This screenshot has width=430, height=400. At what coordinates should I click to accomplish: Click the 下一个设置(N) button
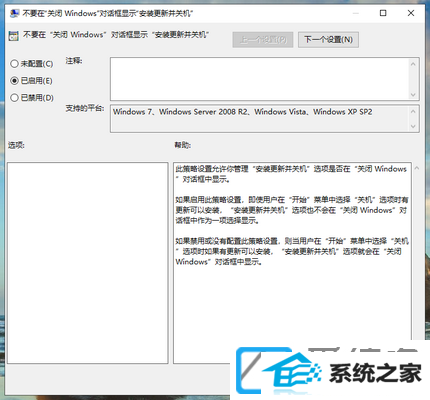(328, 40)
